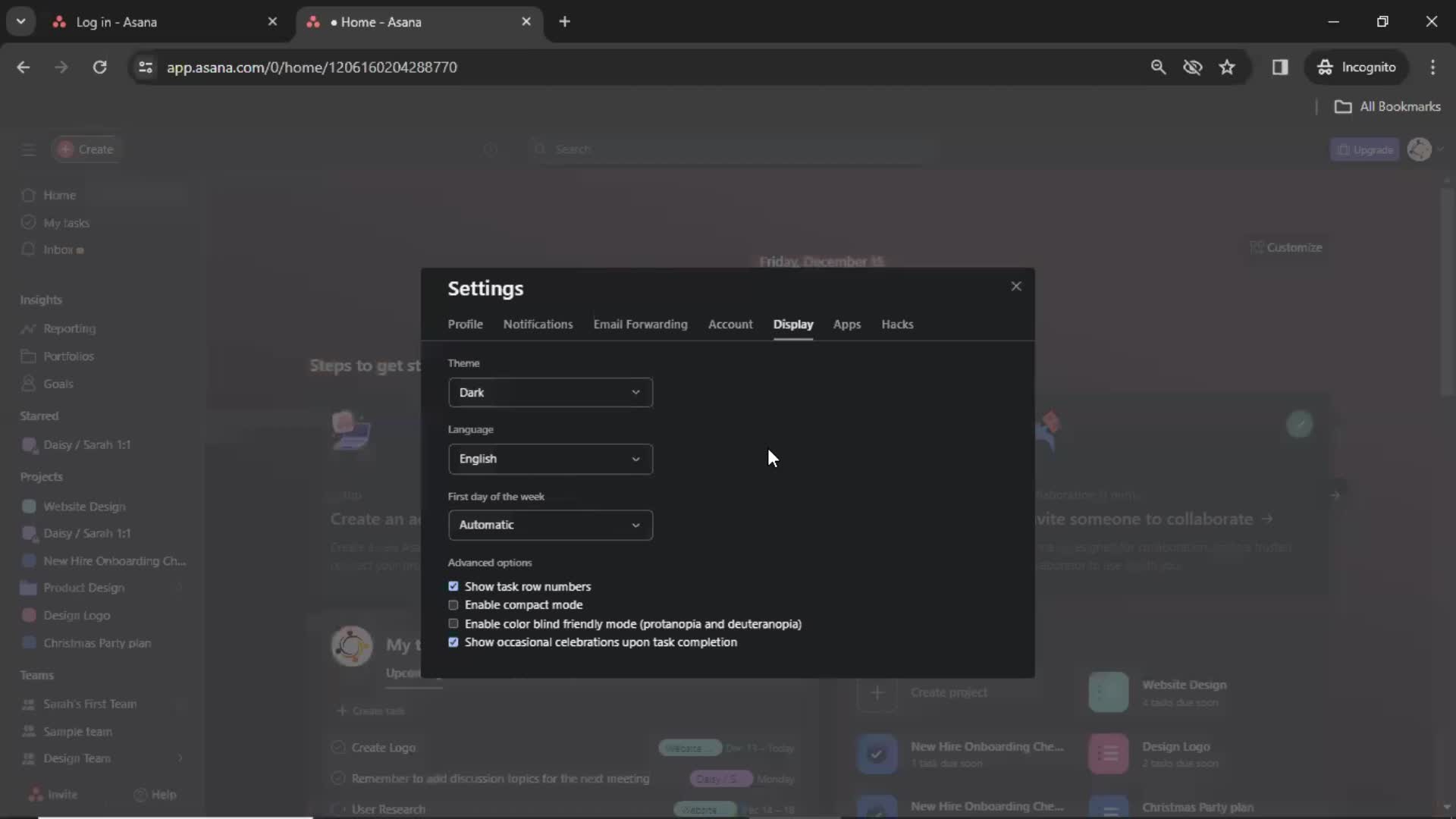The width and height of the screenshot is (1456, 819).
Task: Select the Display tab
Action: click(793, 324)
